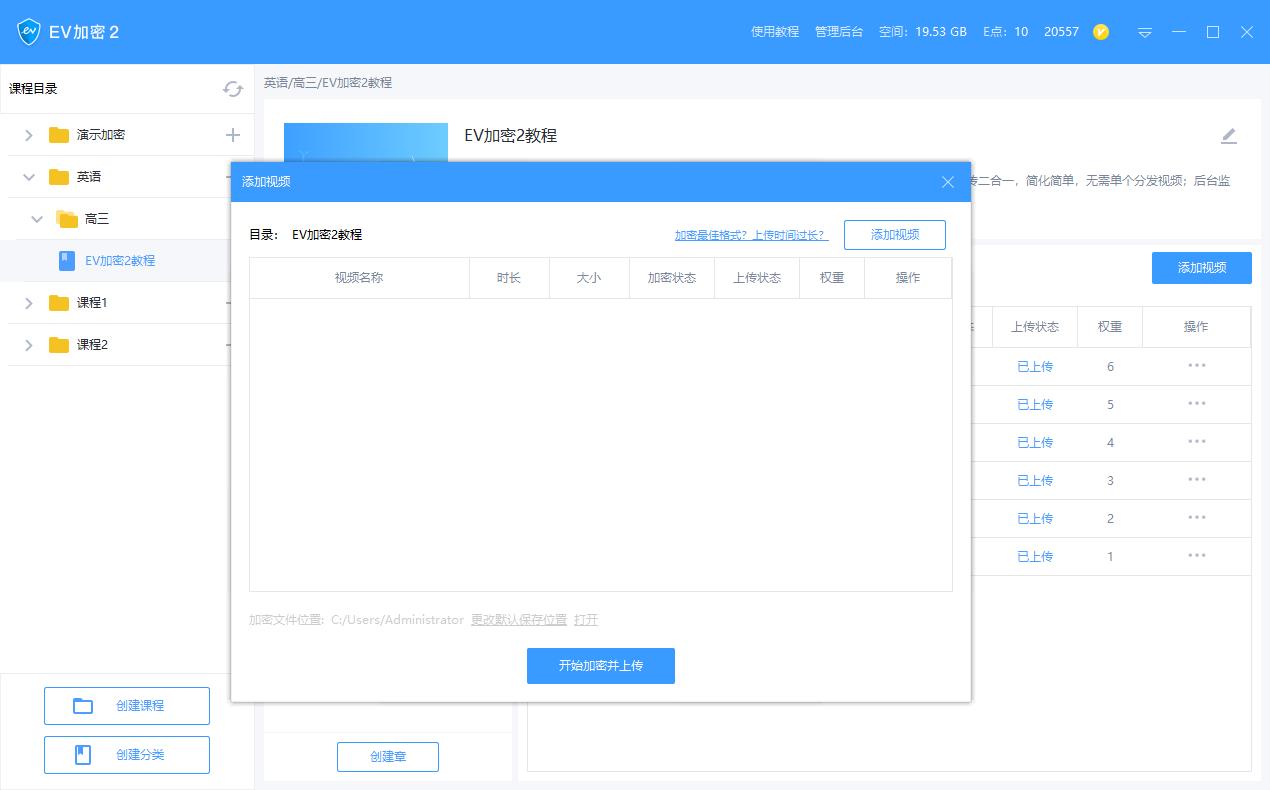Viewport: 1270px width, 790px height.
Task: Click 添加视频 button inside the dialog
Action: click(895, 235)
